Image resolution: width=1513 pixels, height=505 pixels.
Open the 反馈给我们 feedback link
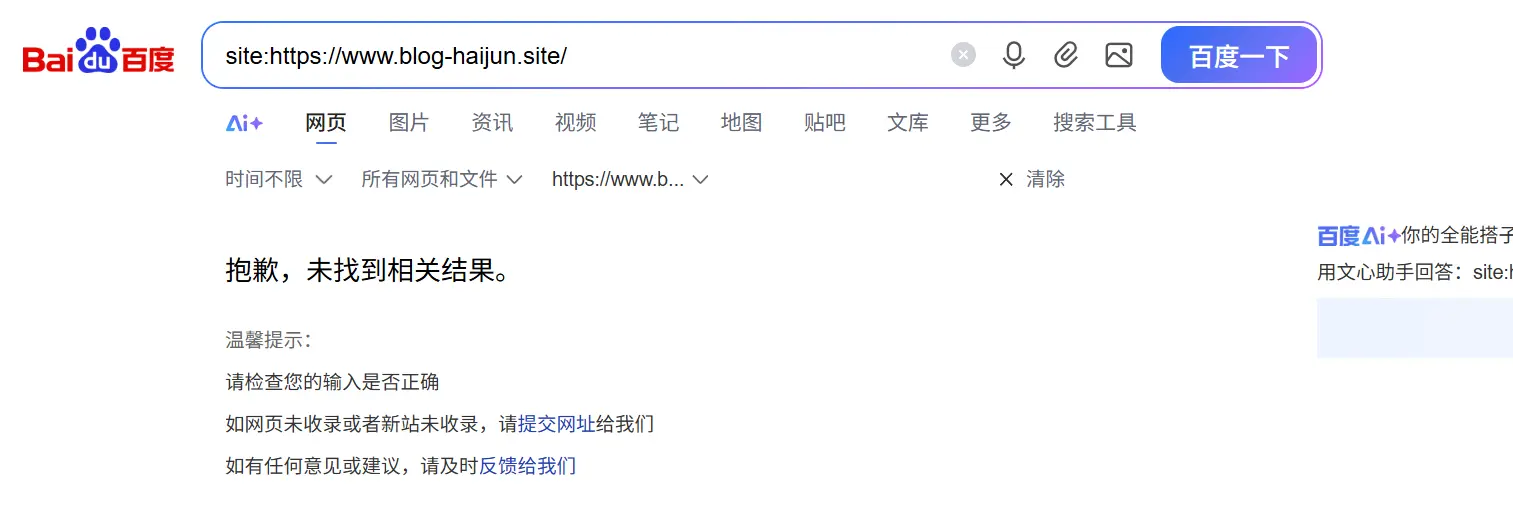pos(527,466)
